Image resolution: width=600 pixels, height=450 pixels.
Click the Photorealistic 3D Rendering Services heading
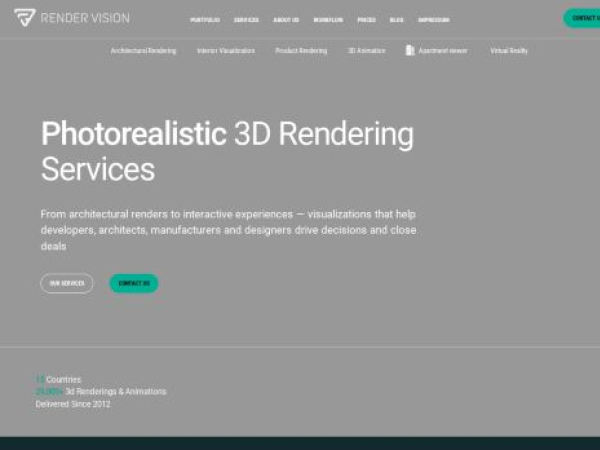point(227,151)
